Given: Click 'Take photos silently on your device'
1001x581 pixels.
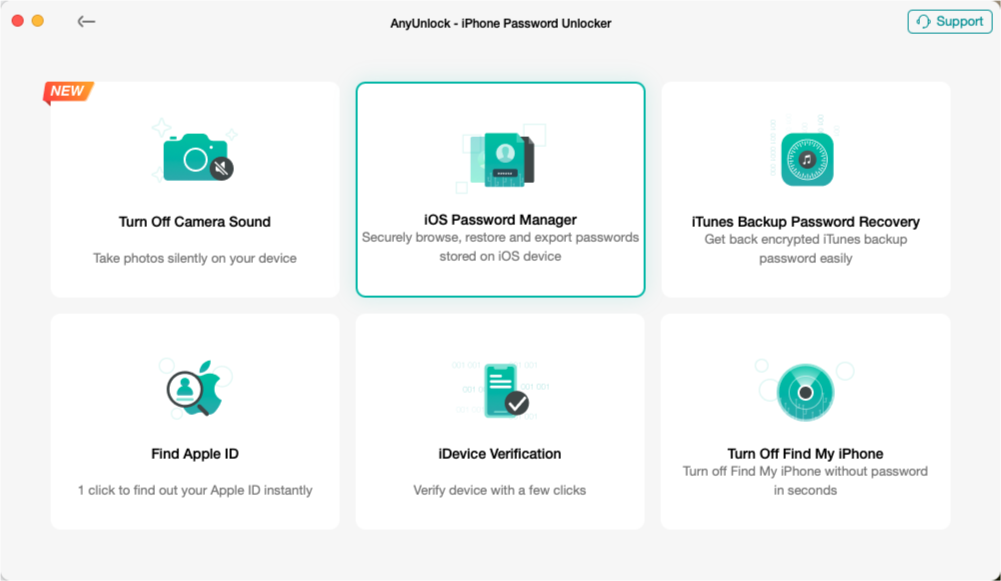Looking at the screenshot, I should coord(195,258).
